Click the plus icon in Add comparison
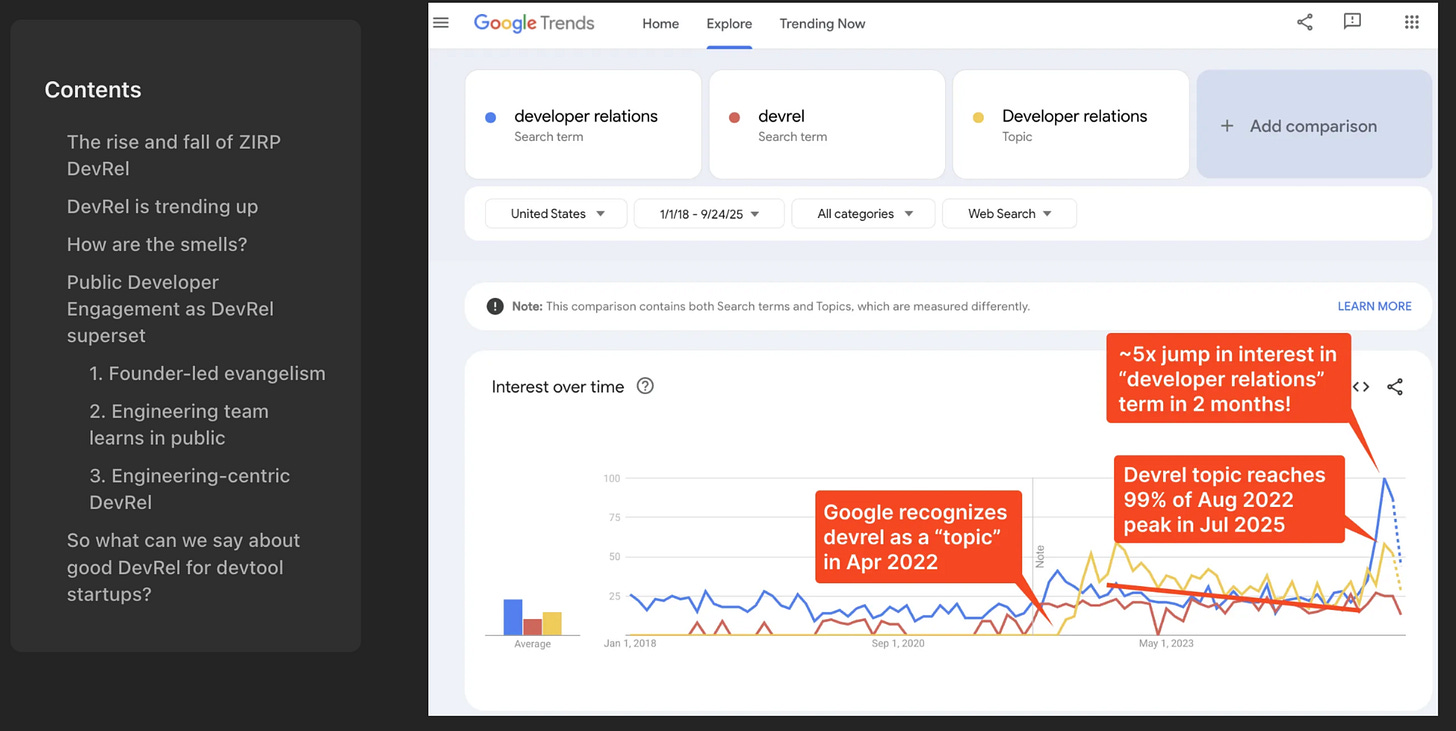Screen dimensions: 1456x731 pyautogui.click(x=1227, y=126)
